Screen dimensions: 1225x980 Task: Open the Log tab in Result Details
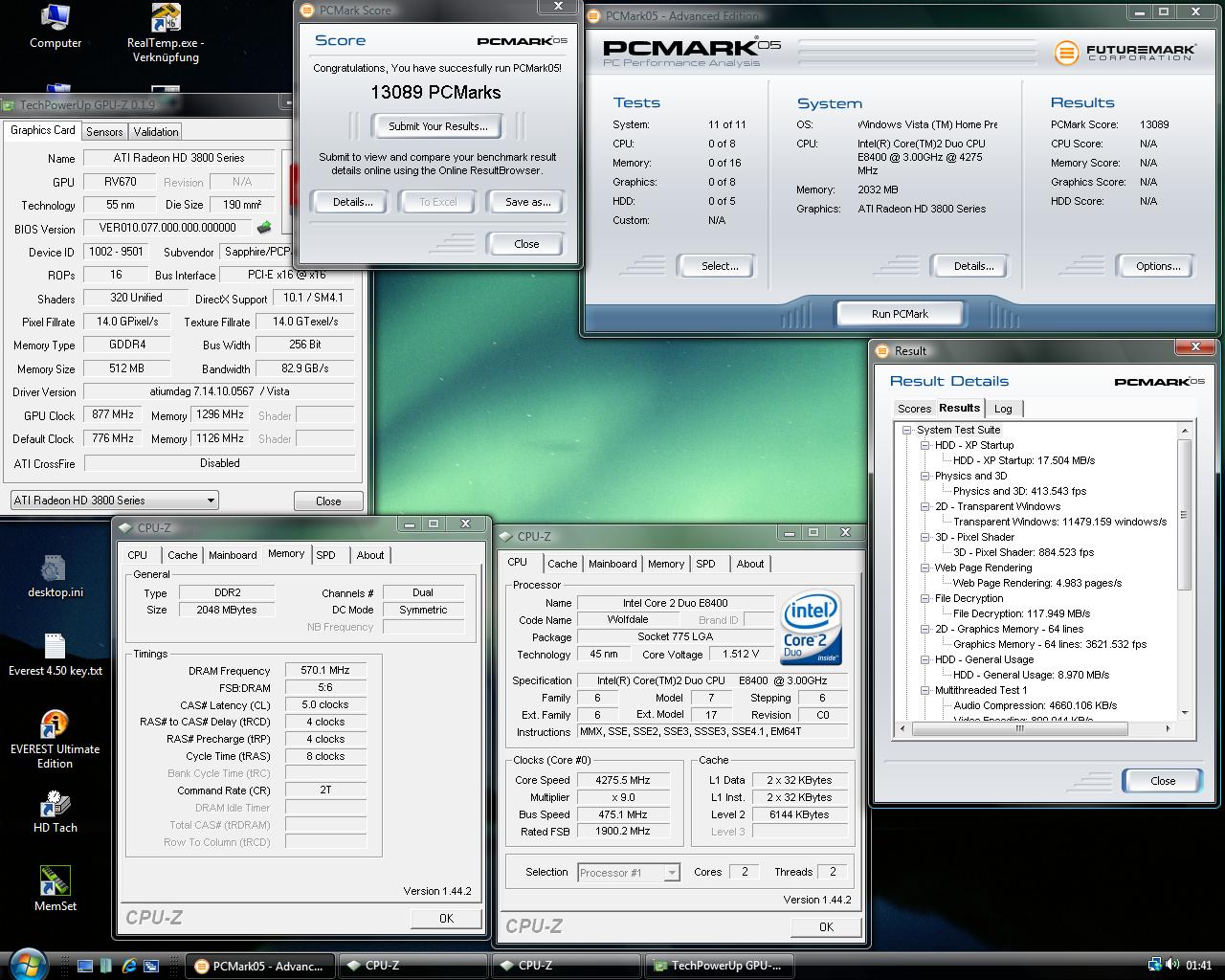click(1003, 409)
